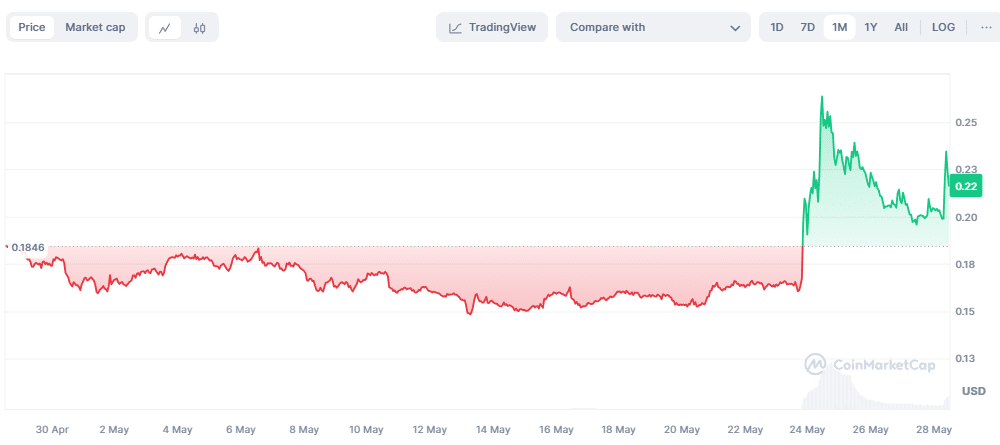Select the Price view toggle
The height and width of the screenshot is (445, 1000).
[x=32, y=27]
